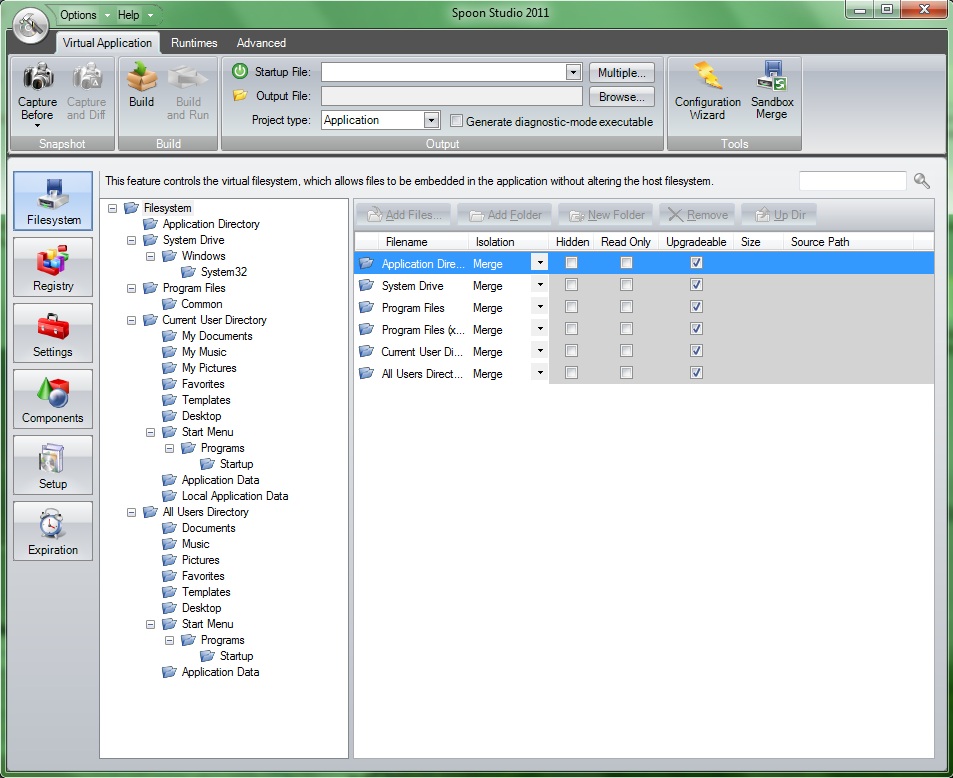
Task: Switch to the Advanced tab
Action: [x=261, y=43]
